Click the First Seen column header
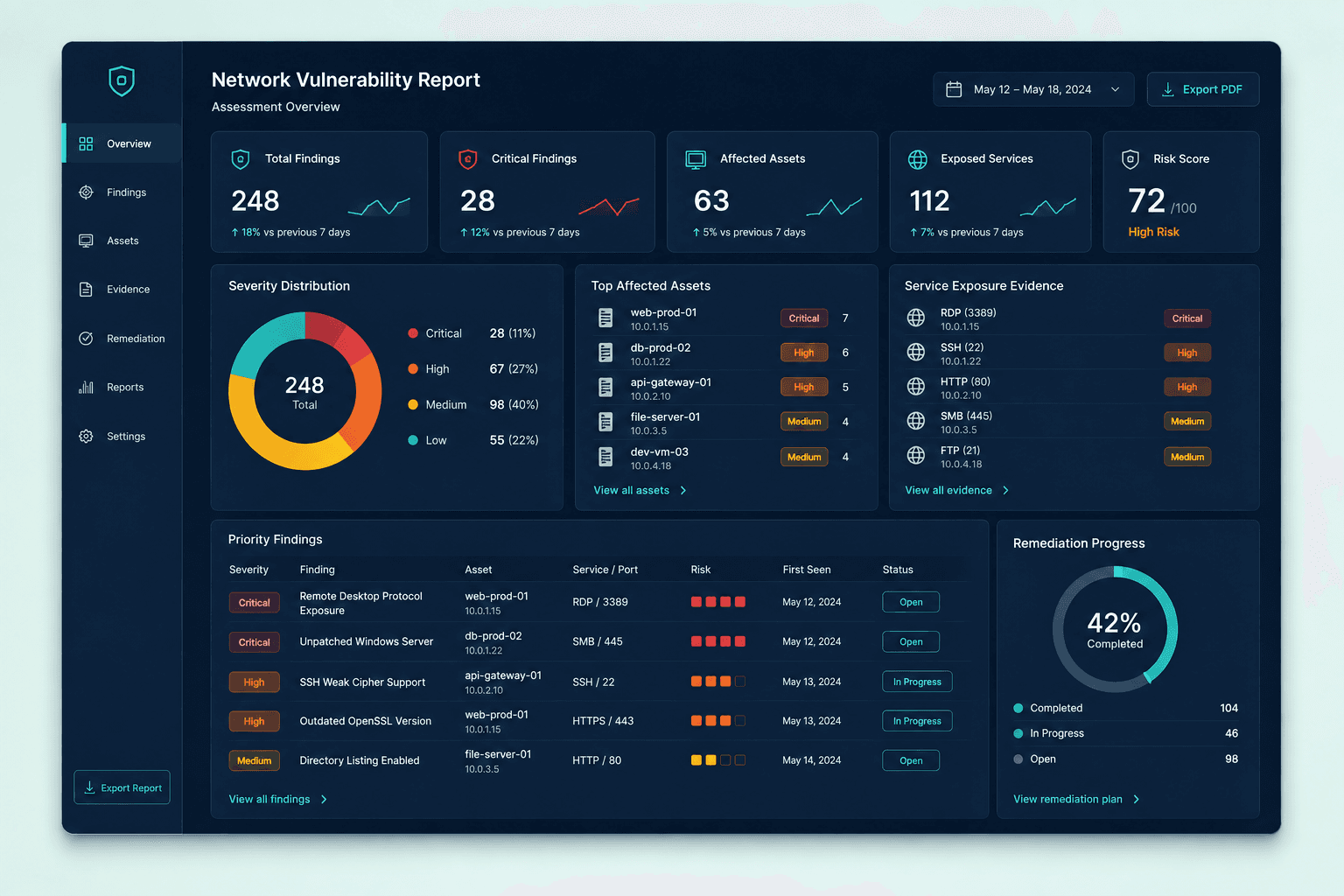The width and height of the screenshot is (1344, 896). tap(807, 570)
